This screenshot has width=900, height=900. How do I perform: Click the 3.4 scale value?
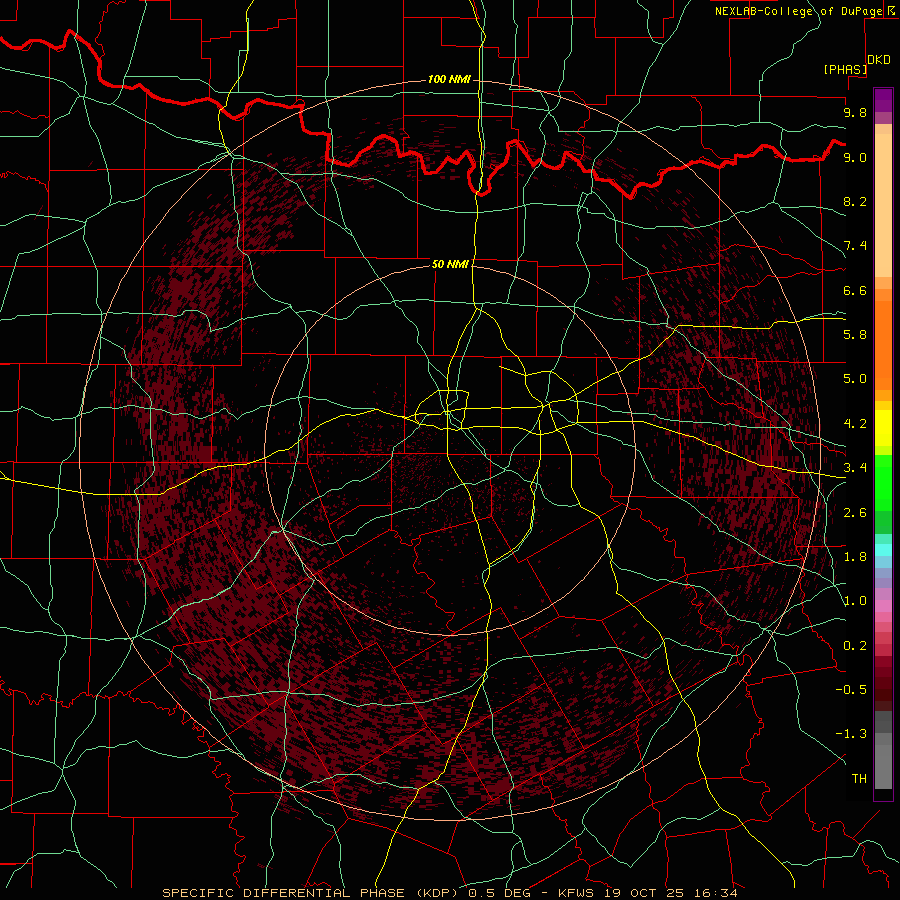(855, 468)
